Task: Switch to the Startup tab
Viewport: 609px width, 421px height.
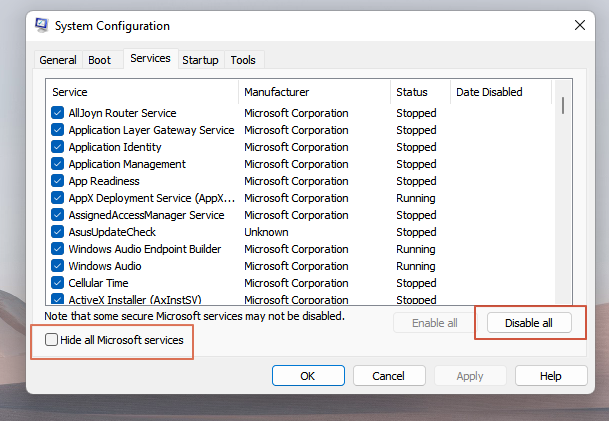Action: [200, 60]
